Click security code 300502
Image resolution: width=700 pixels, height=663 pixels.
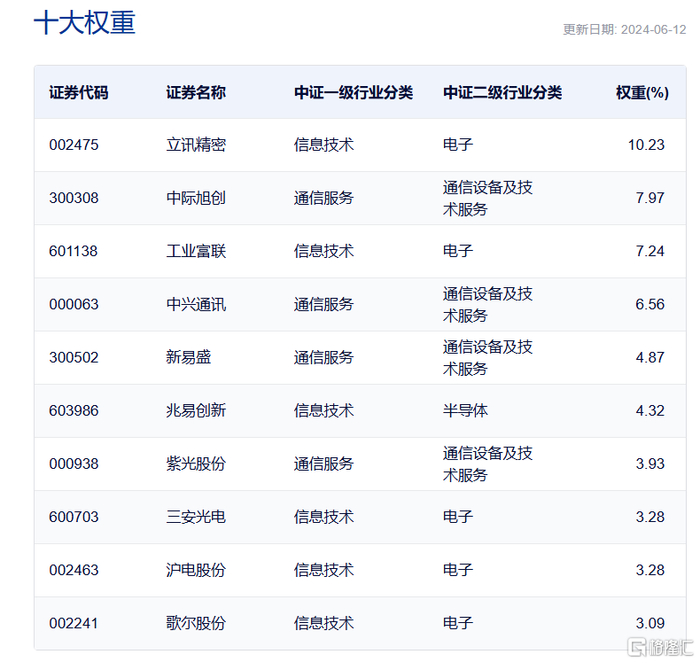[x=74, y=358]
